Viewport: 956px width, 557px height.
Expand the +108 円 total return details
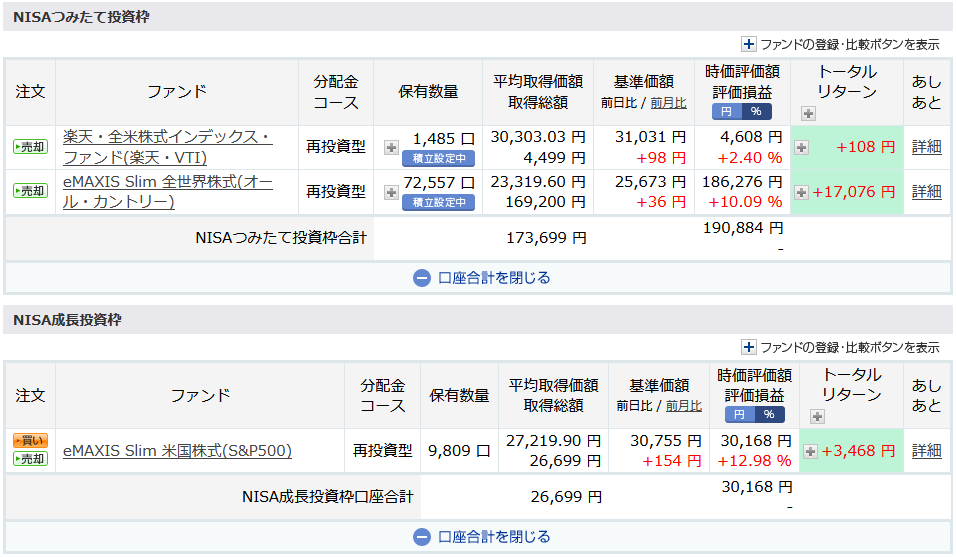(x=801, y=148)
